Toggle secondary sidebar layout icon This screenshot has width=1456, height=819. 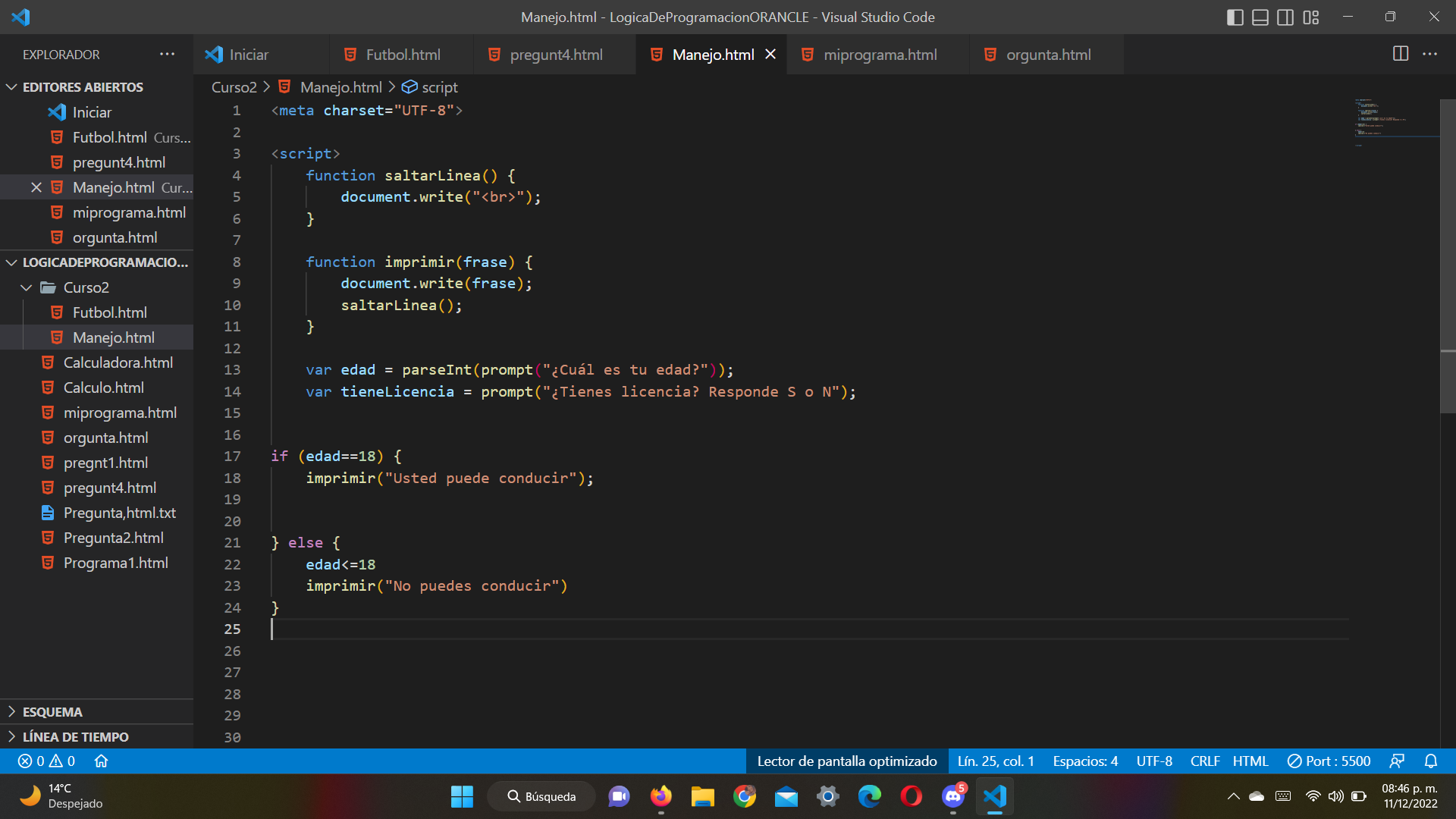pyautogui.click(x=1285, y=17)
